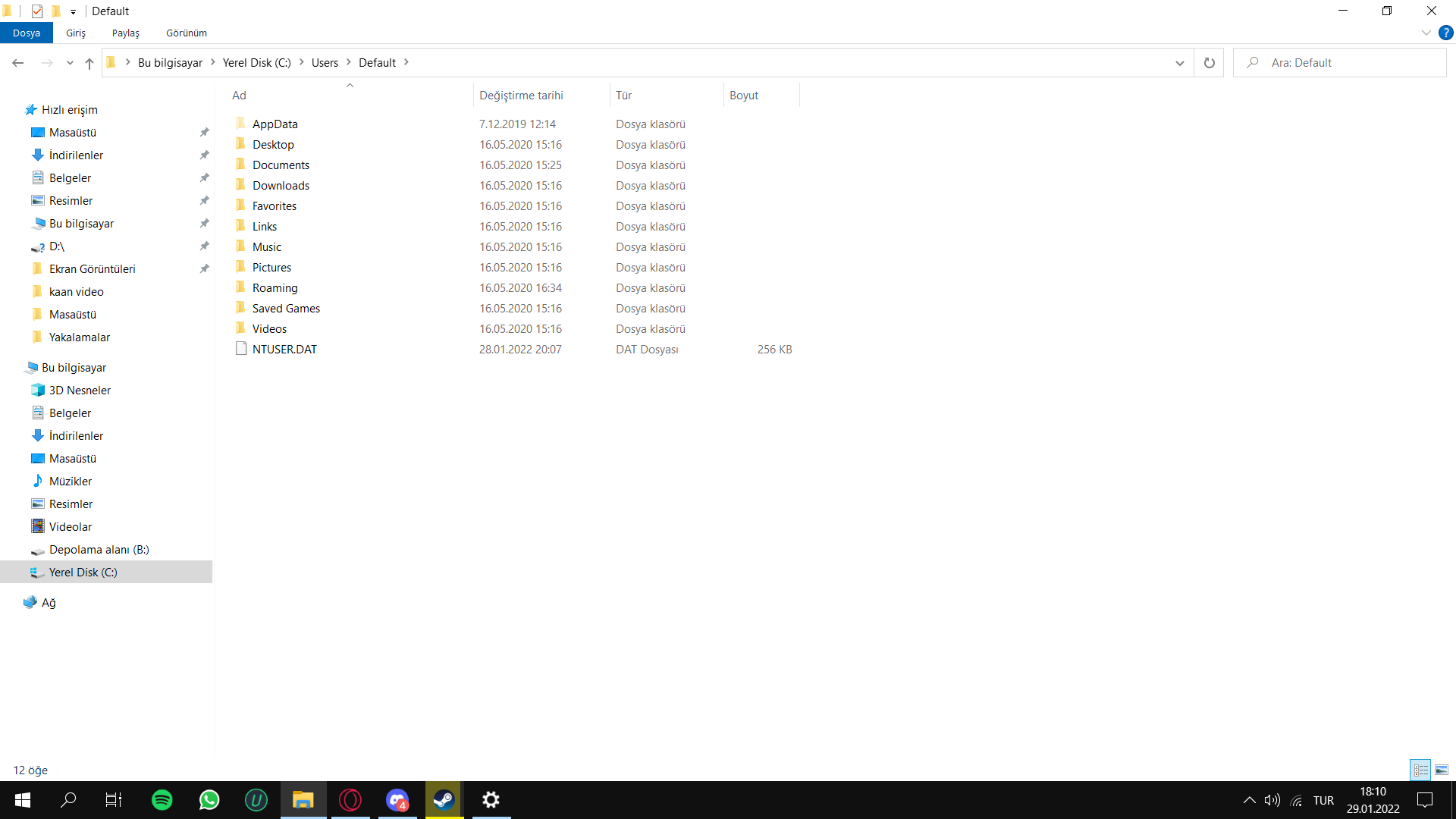
Task: Open Properties from quick access toolbar
Action: (36, 11)
